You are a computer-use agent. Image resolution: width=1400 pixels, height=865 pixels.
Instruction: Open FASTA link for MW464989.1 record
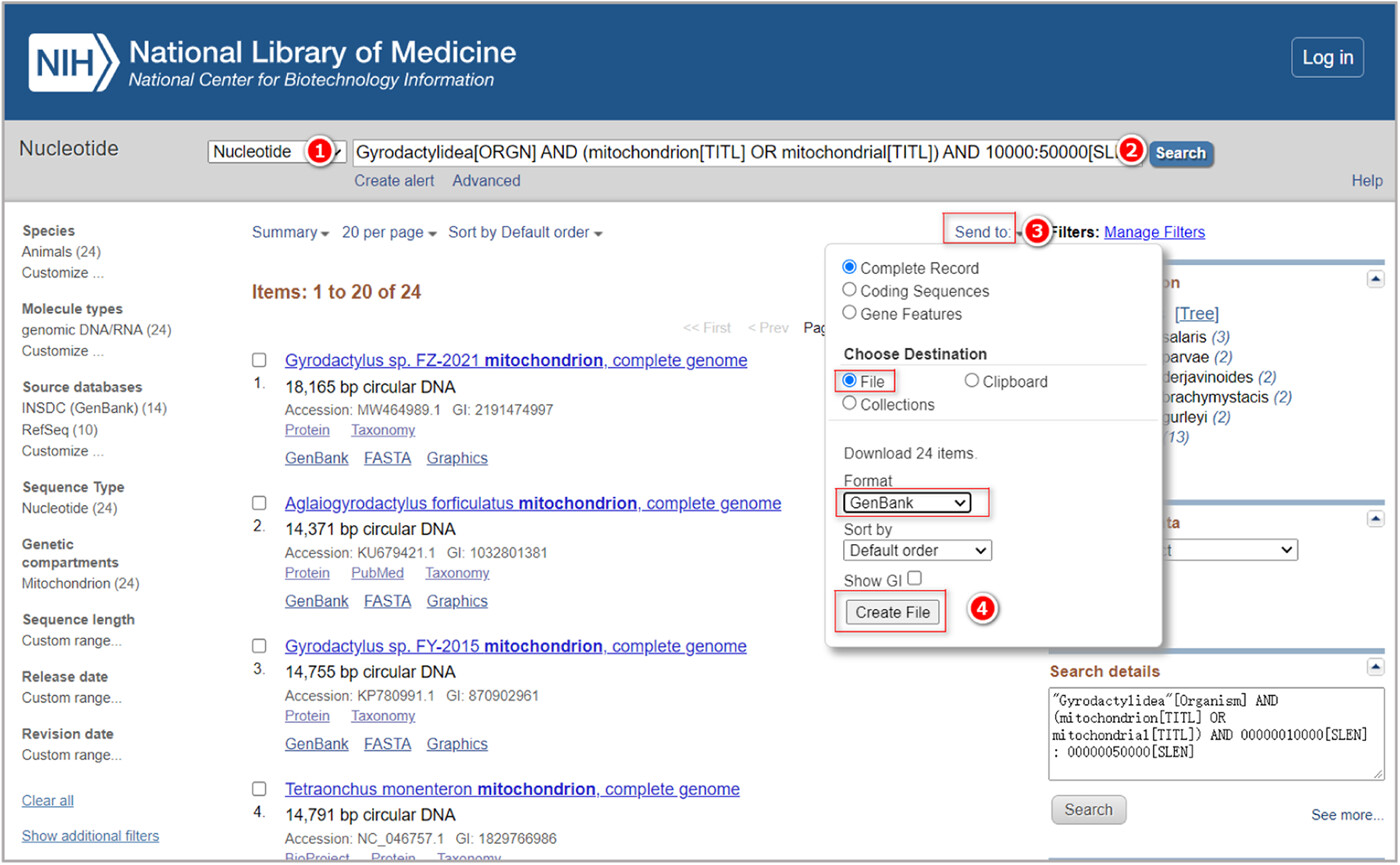point(388,458)
